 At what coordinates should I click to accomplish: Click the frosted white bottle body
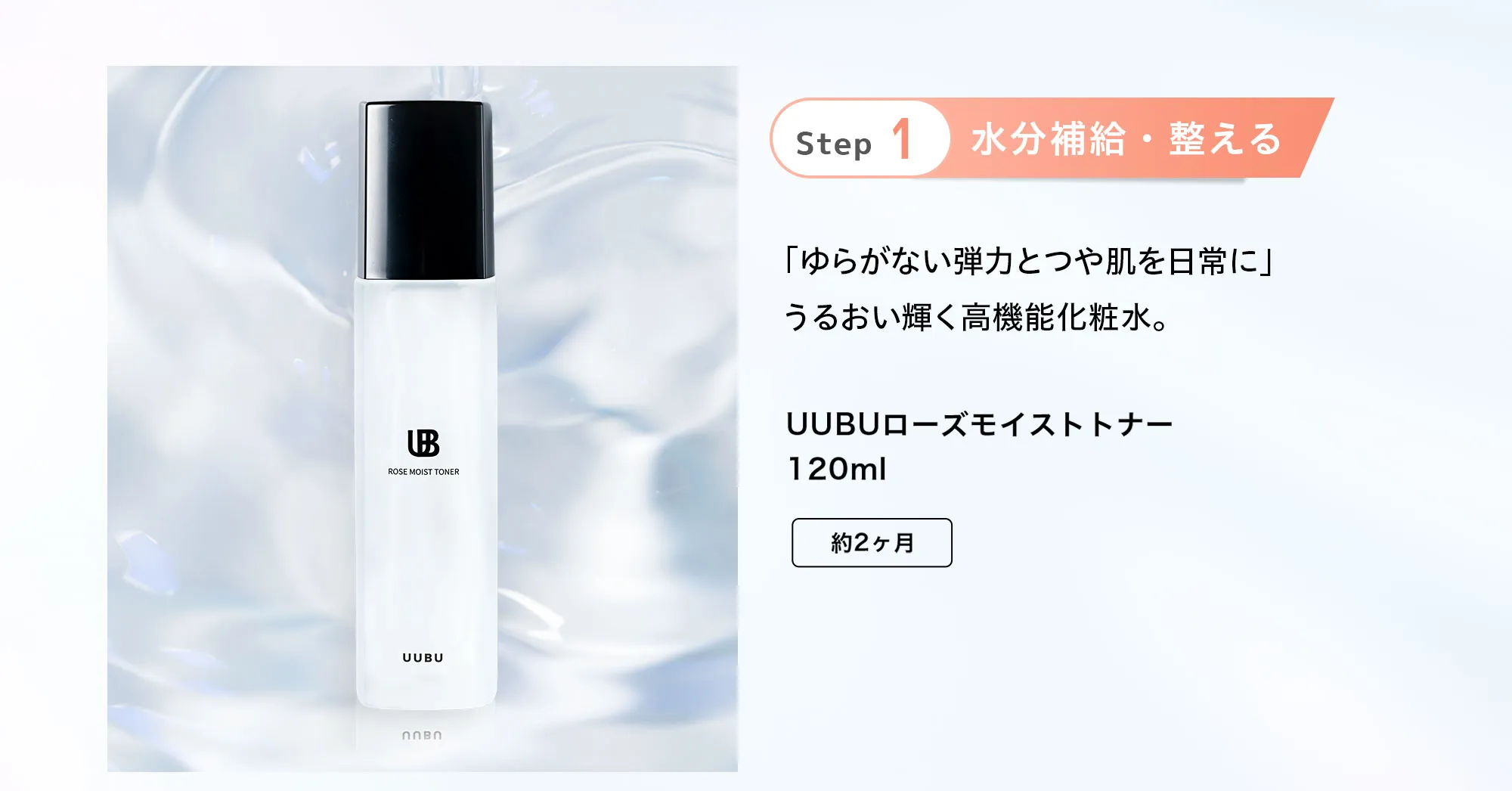pos(426,493)
